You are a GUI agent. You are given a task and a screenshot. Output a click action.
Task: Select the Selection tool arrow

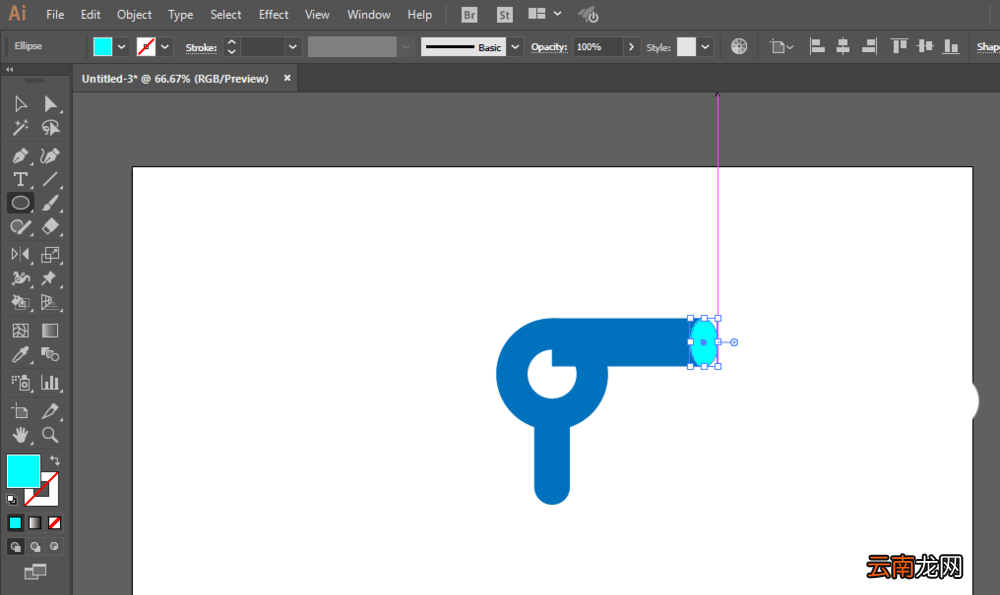tap(20, 104)
